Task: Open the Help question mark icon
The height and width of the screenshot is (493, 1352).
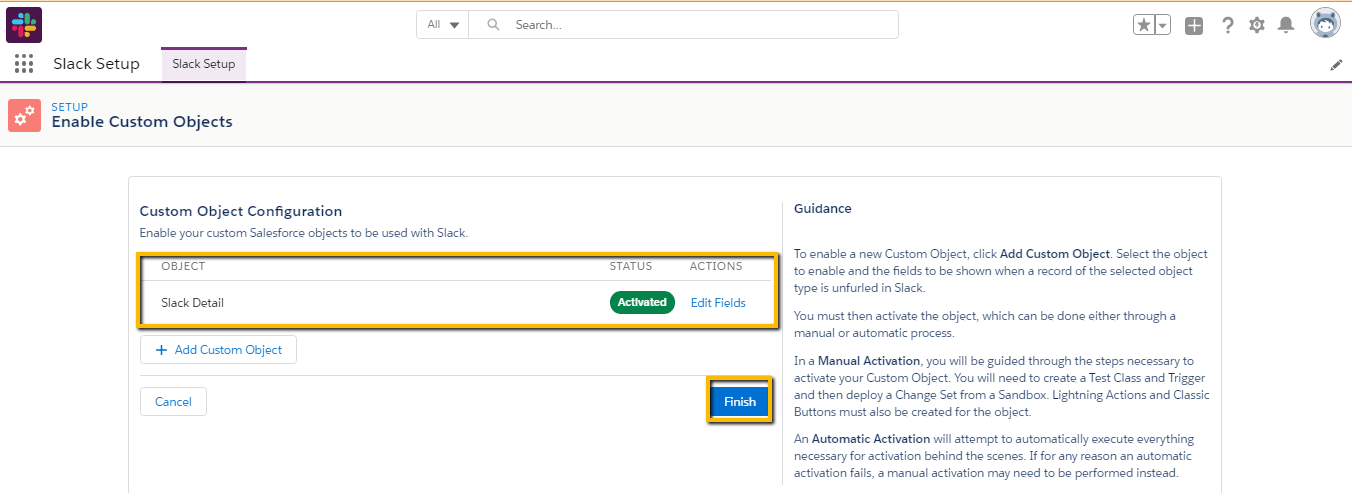Action: 1227,25
